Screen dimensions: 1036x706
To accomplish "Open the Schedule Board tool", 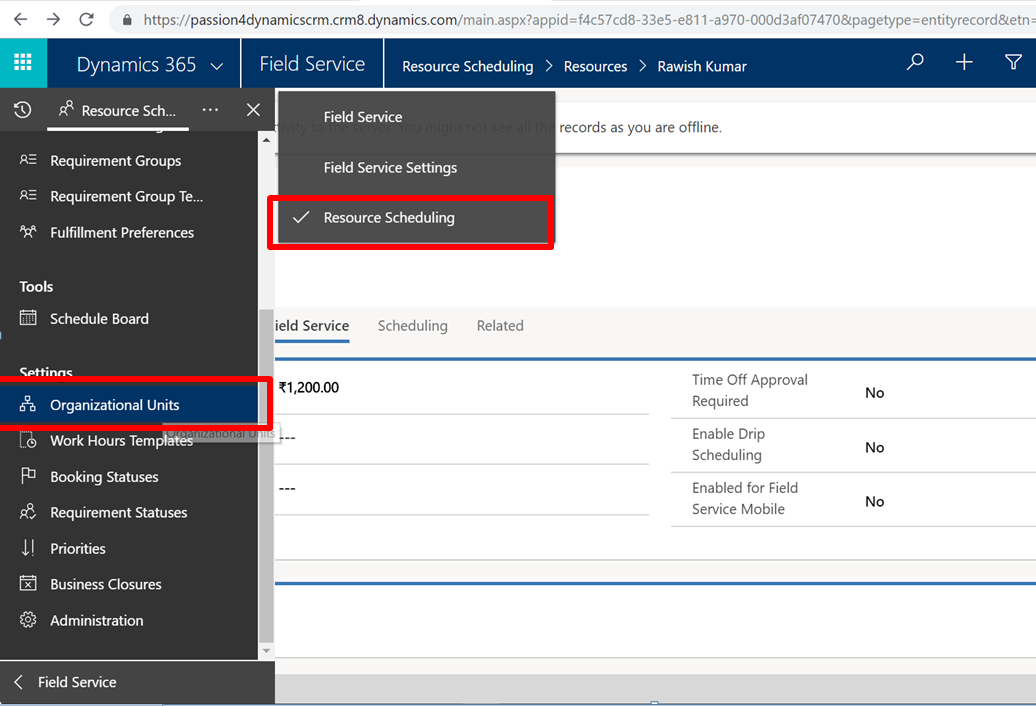I will [x=99, y=319].
